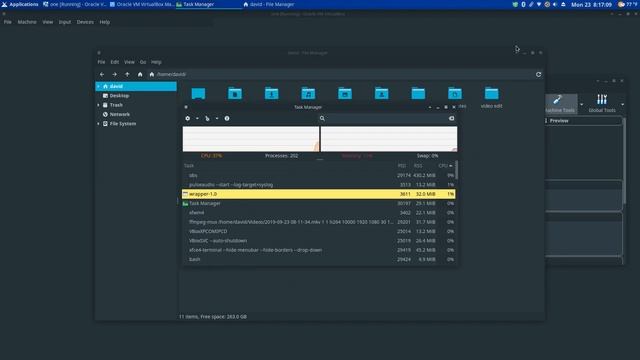Viewport: 640px width, 360px height.
Task: Expand the File System tree node
Action: point(98,124)
